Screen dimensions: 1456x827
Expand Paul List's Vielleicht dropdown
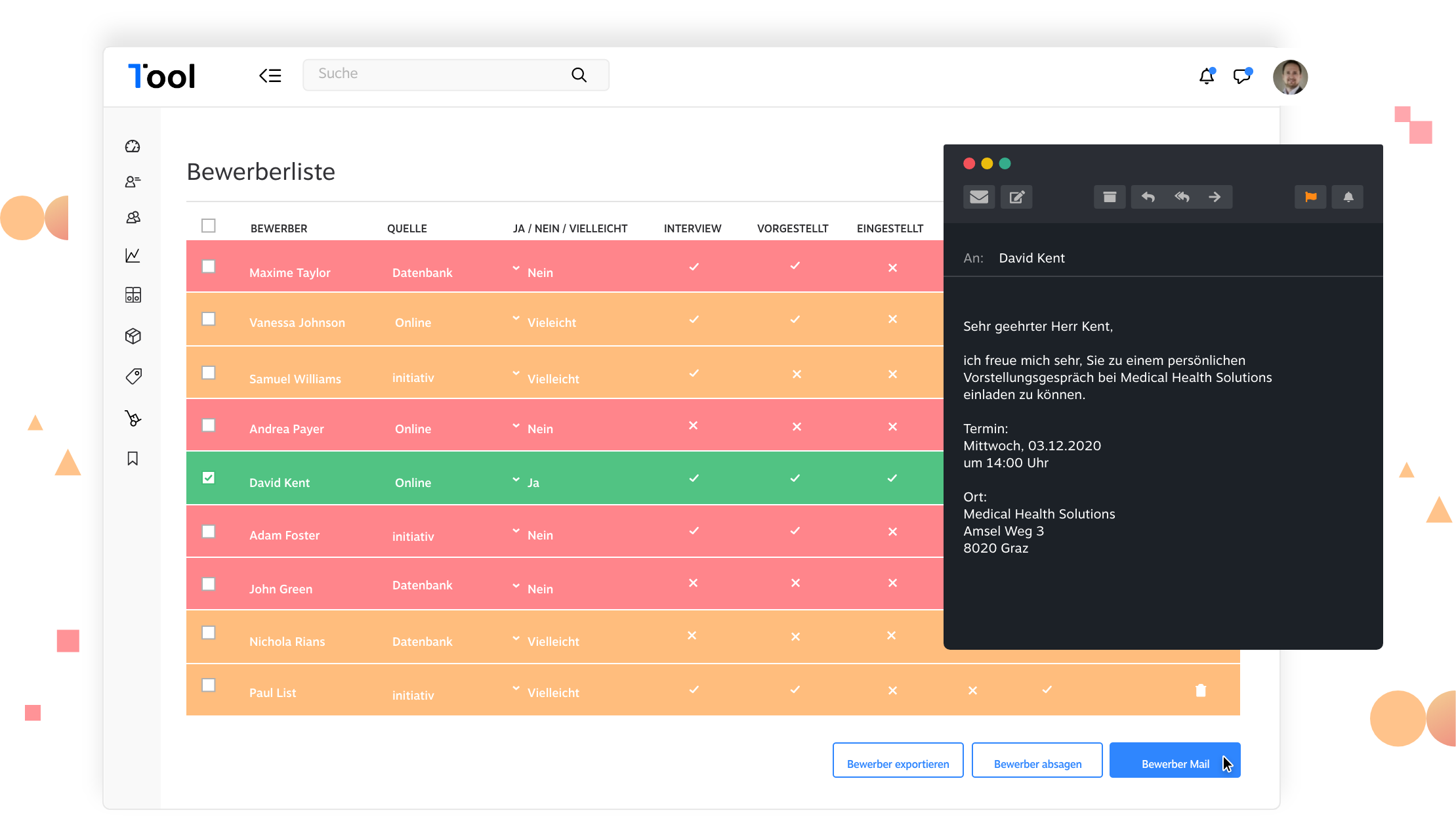click(516, 688)
